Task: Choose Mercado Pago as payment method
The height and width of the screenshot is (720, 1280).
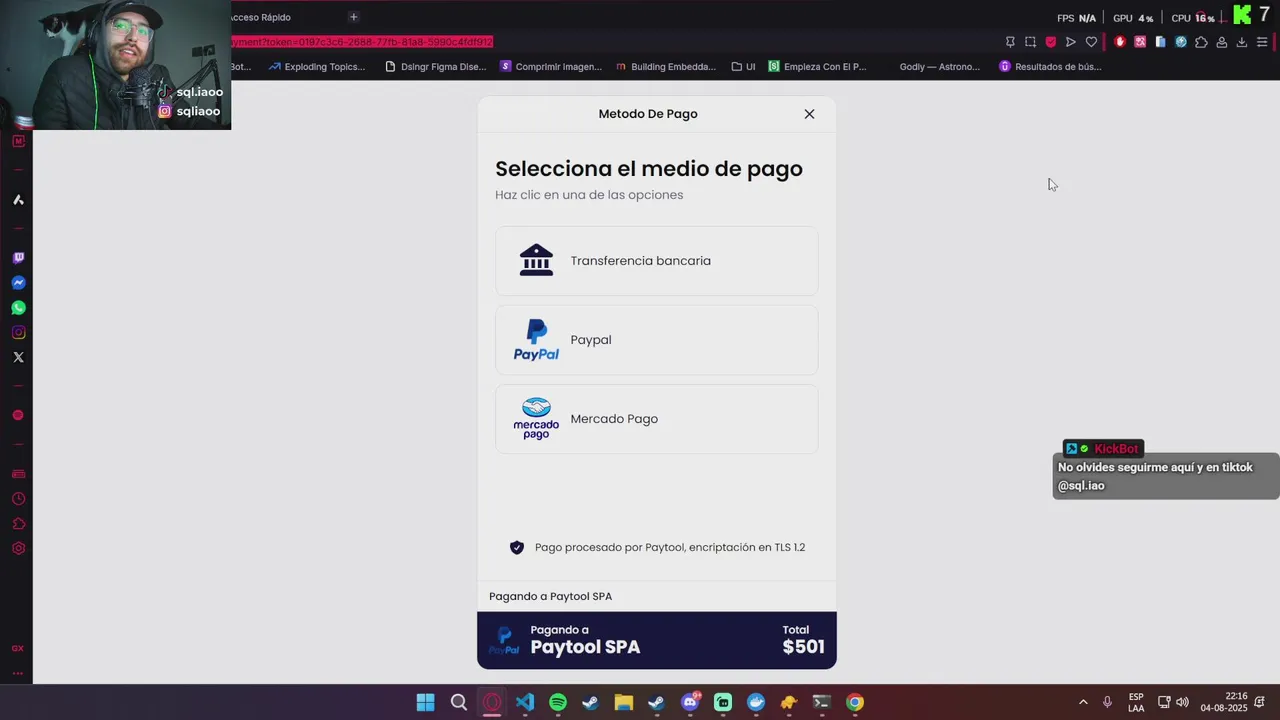Action: 656,419
